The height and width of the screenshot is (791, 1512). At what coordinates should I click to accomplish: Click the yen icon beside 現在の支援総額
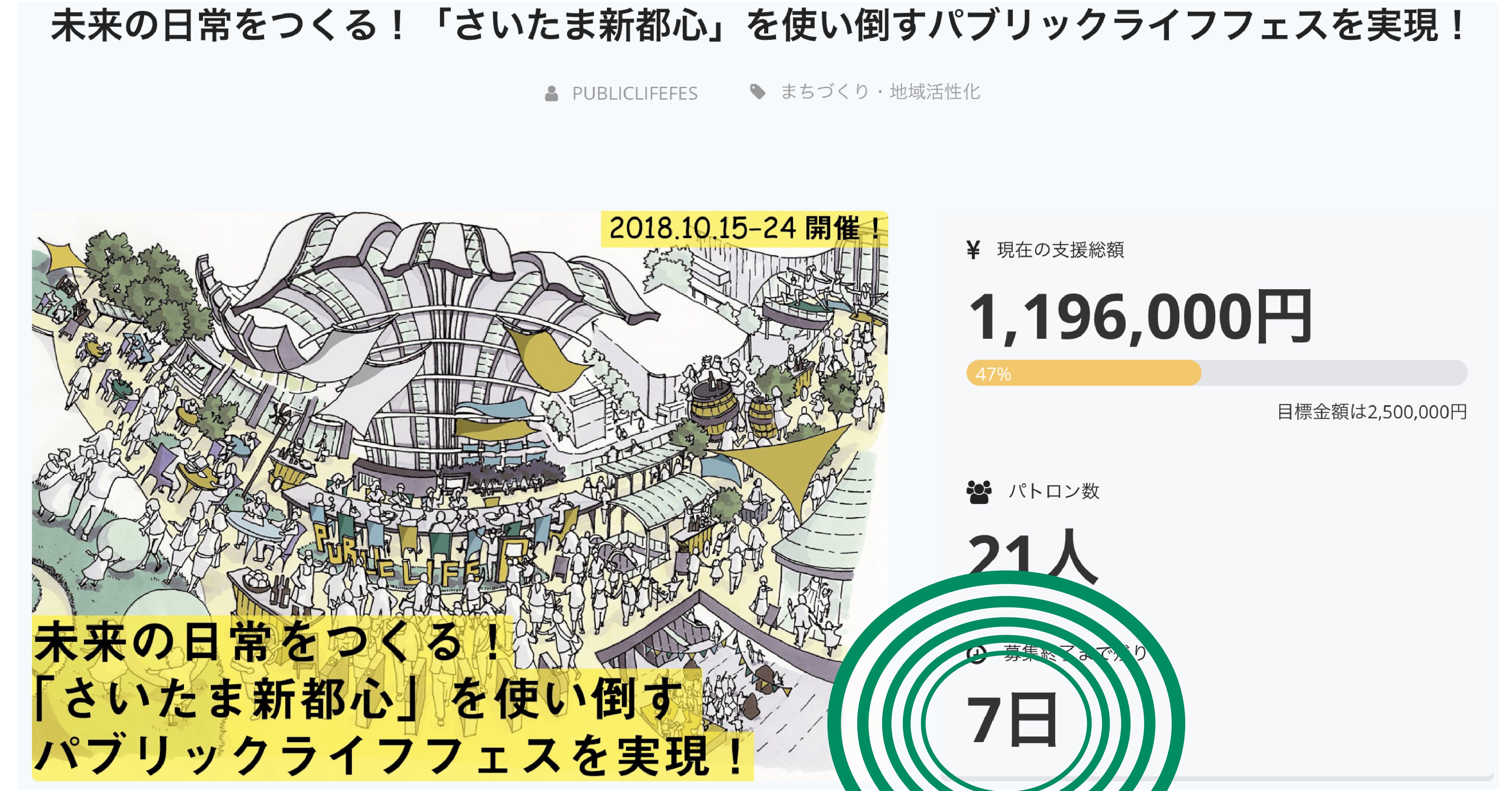(x=973, y=250)
